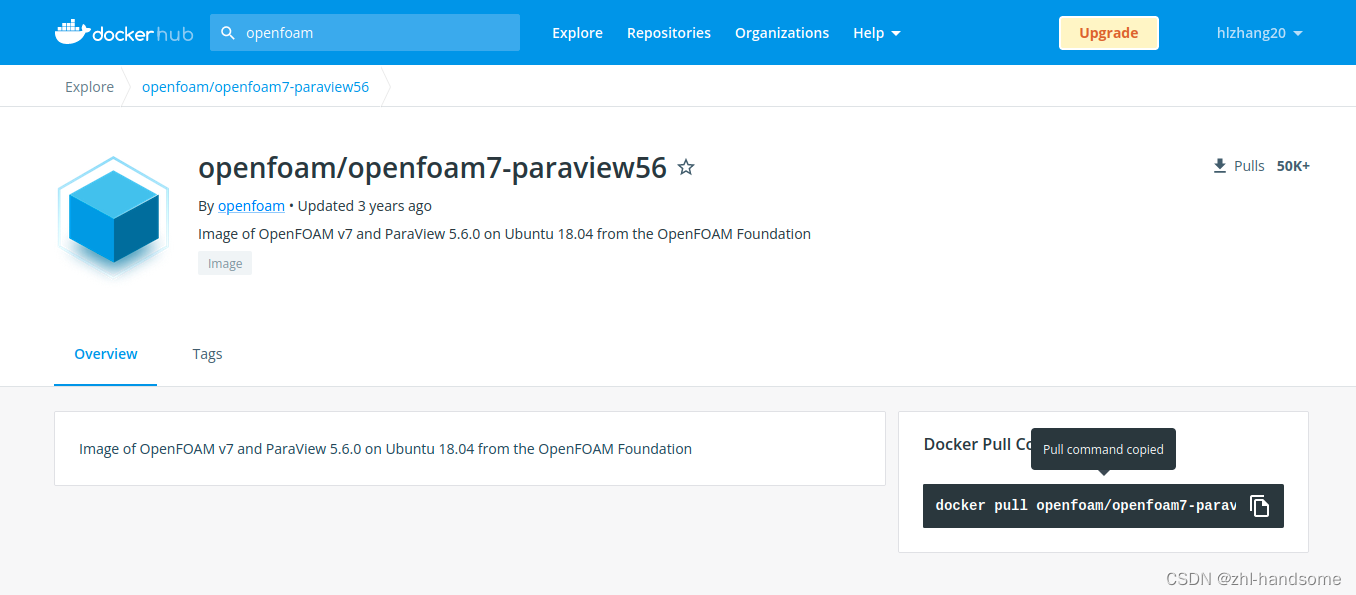Click the Docker Hub whale logo
Image resolution: width=1356 pixels, height=595 pixels.
(70, 30)
